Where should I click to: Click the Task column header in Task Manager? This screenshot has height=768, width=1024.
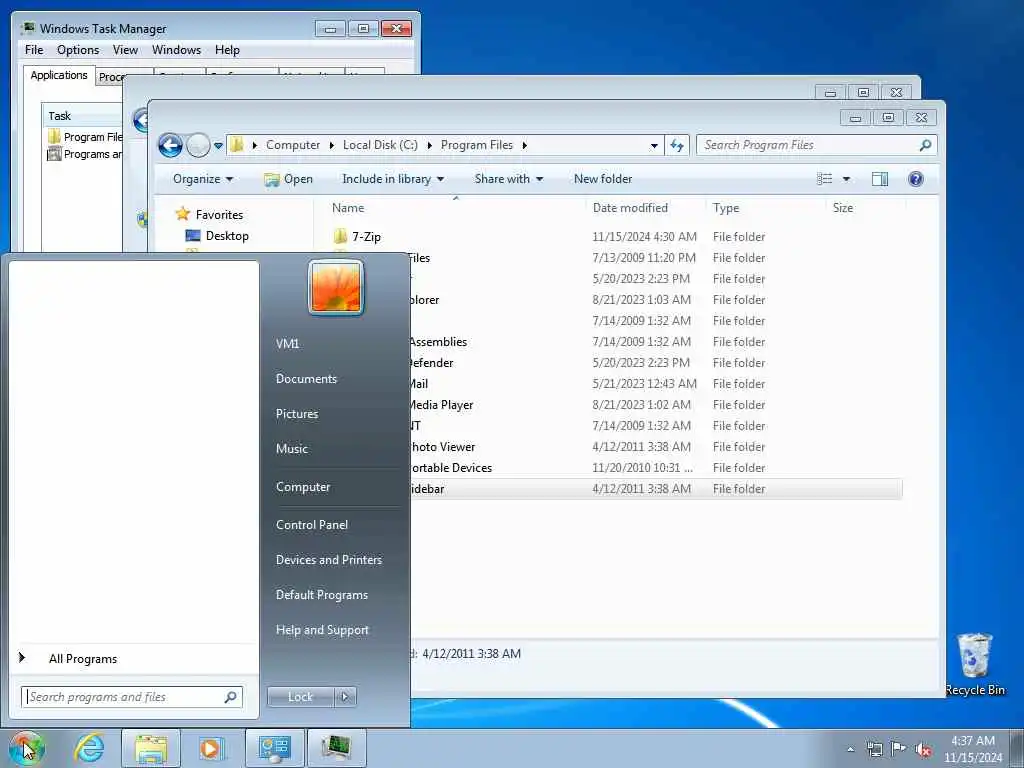(82, 116)
